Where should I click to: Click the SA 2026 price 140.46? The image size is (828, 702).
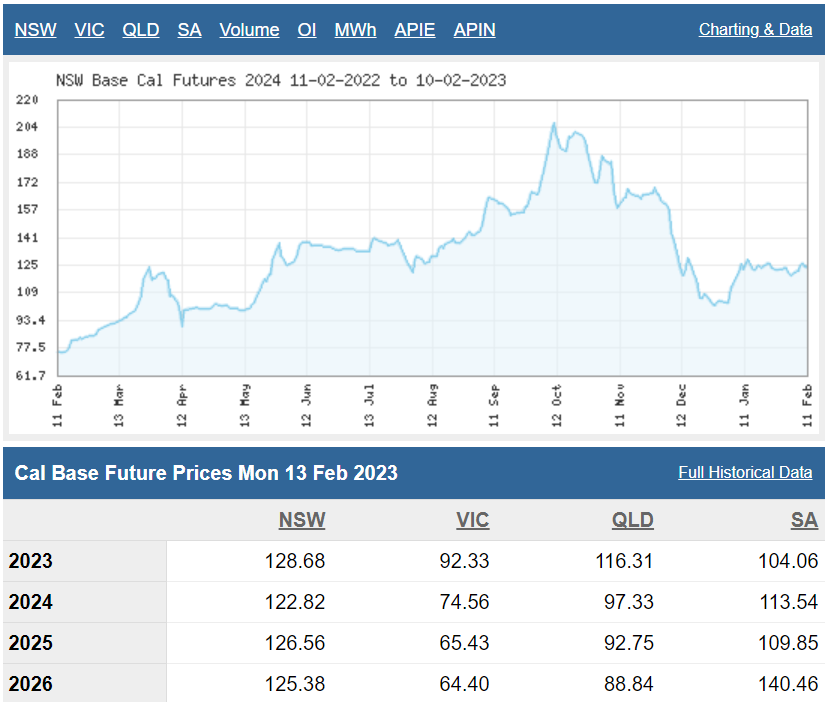click(787, 684)
